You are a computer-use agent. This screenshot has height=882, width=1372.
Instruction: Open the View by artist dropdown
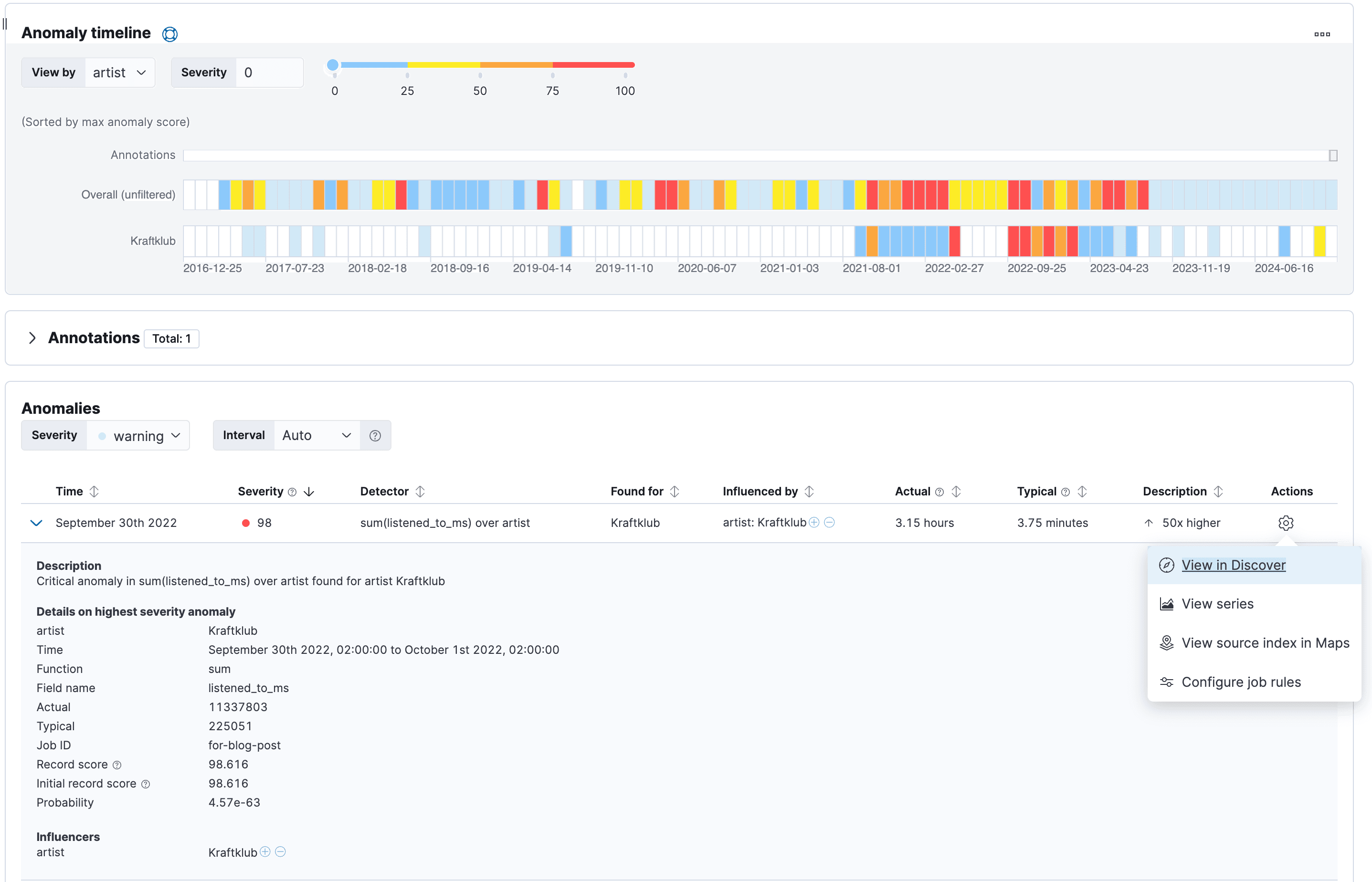[x=119, y=73]
